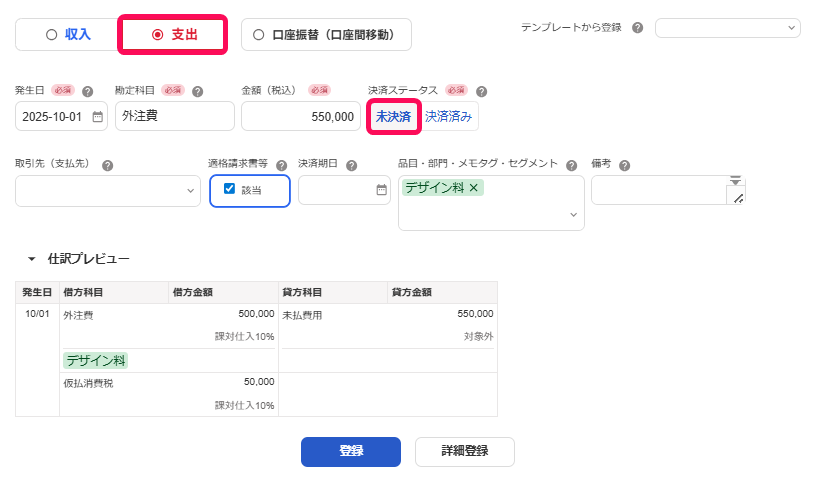
Task: Open calendar picker in 発生日 field
Action: point(97,117)
